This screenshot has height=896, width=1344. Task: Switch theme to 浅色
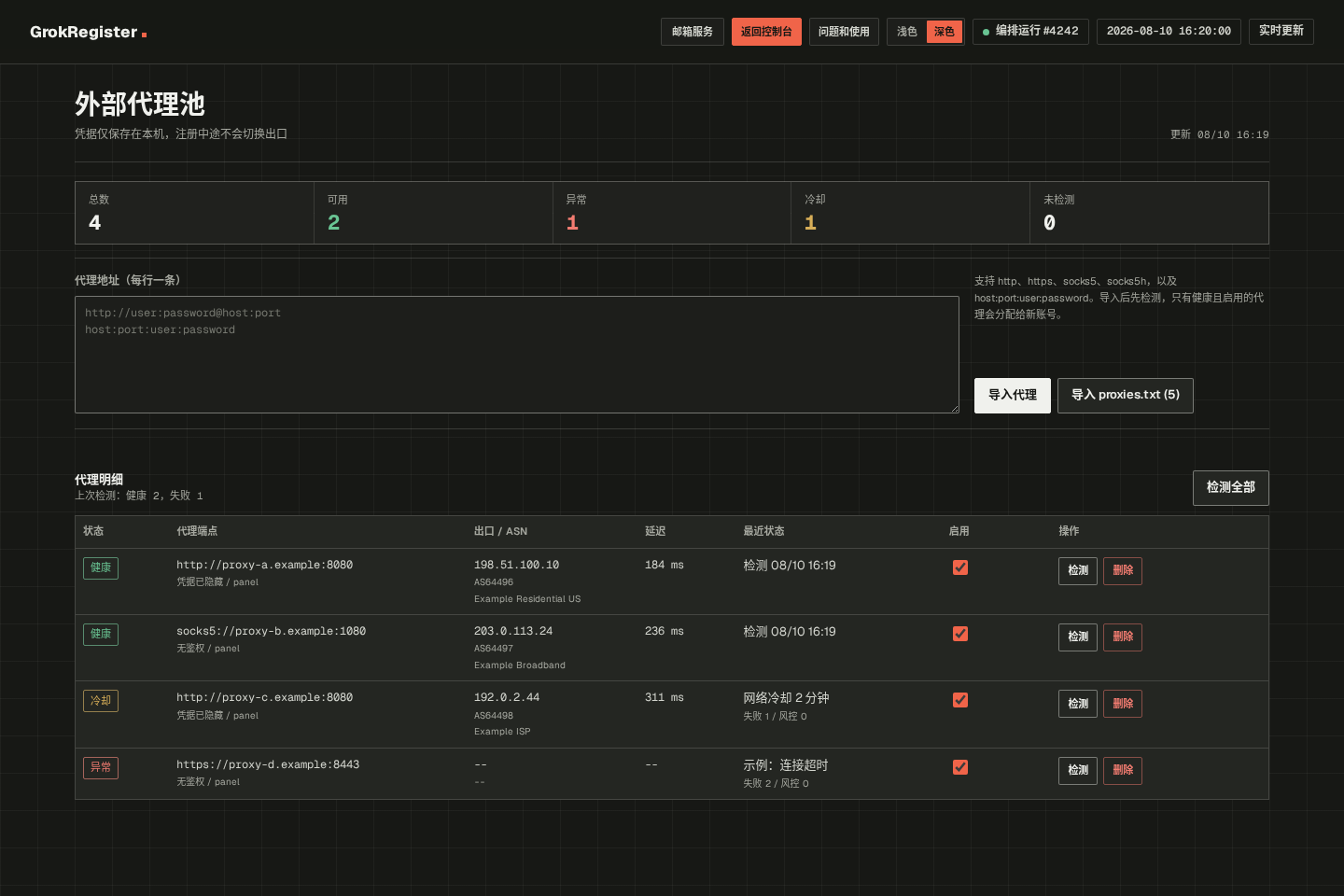point(907,32)
